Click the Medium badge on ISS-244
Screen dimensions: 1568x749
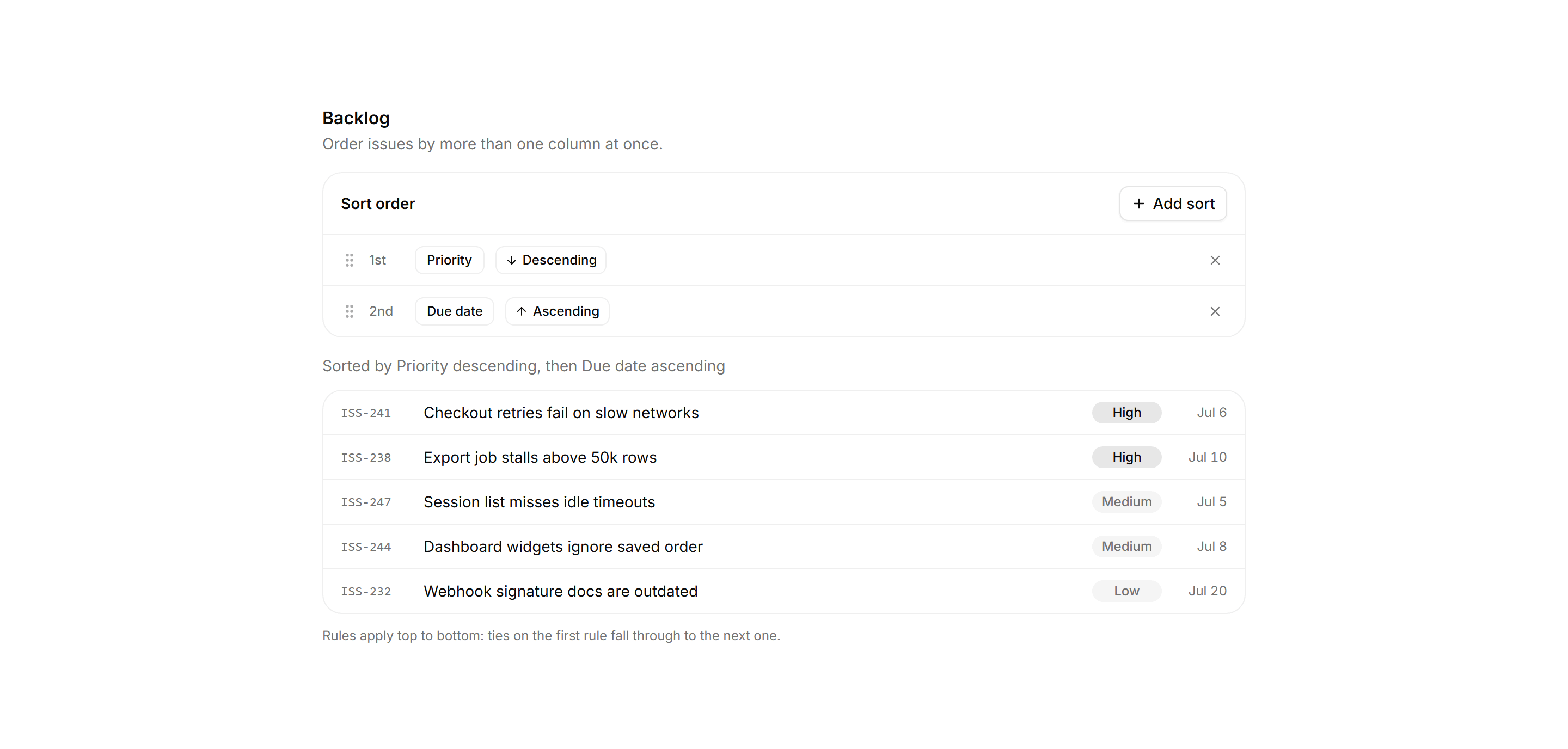point(1126,547)
